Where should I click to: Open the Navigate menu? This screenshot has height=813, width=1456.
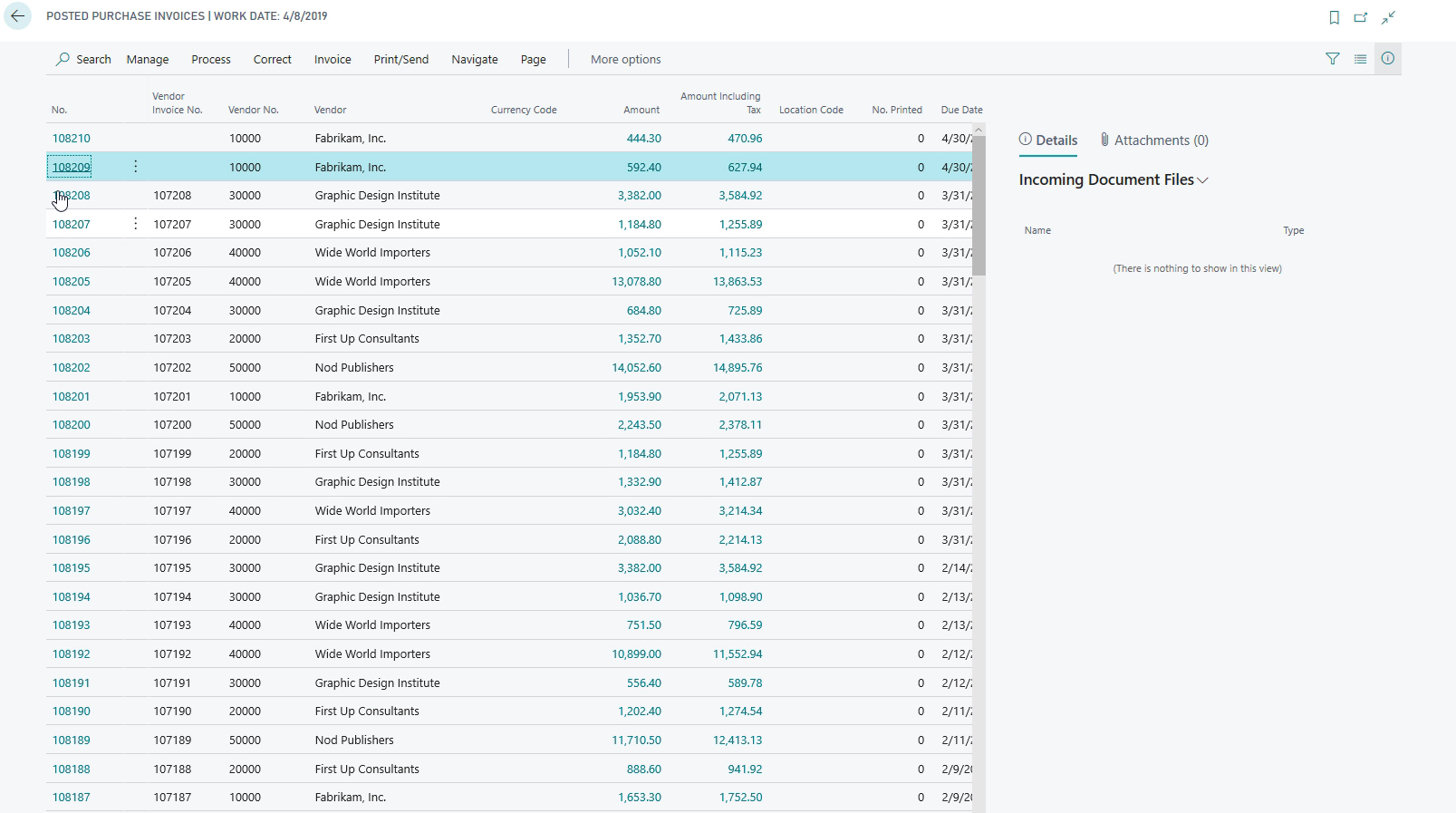[475, 60]
